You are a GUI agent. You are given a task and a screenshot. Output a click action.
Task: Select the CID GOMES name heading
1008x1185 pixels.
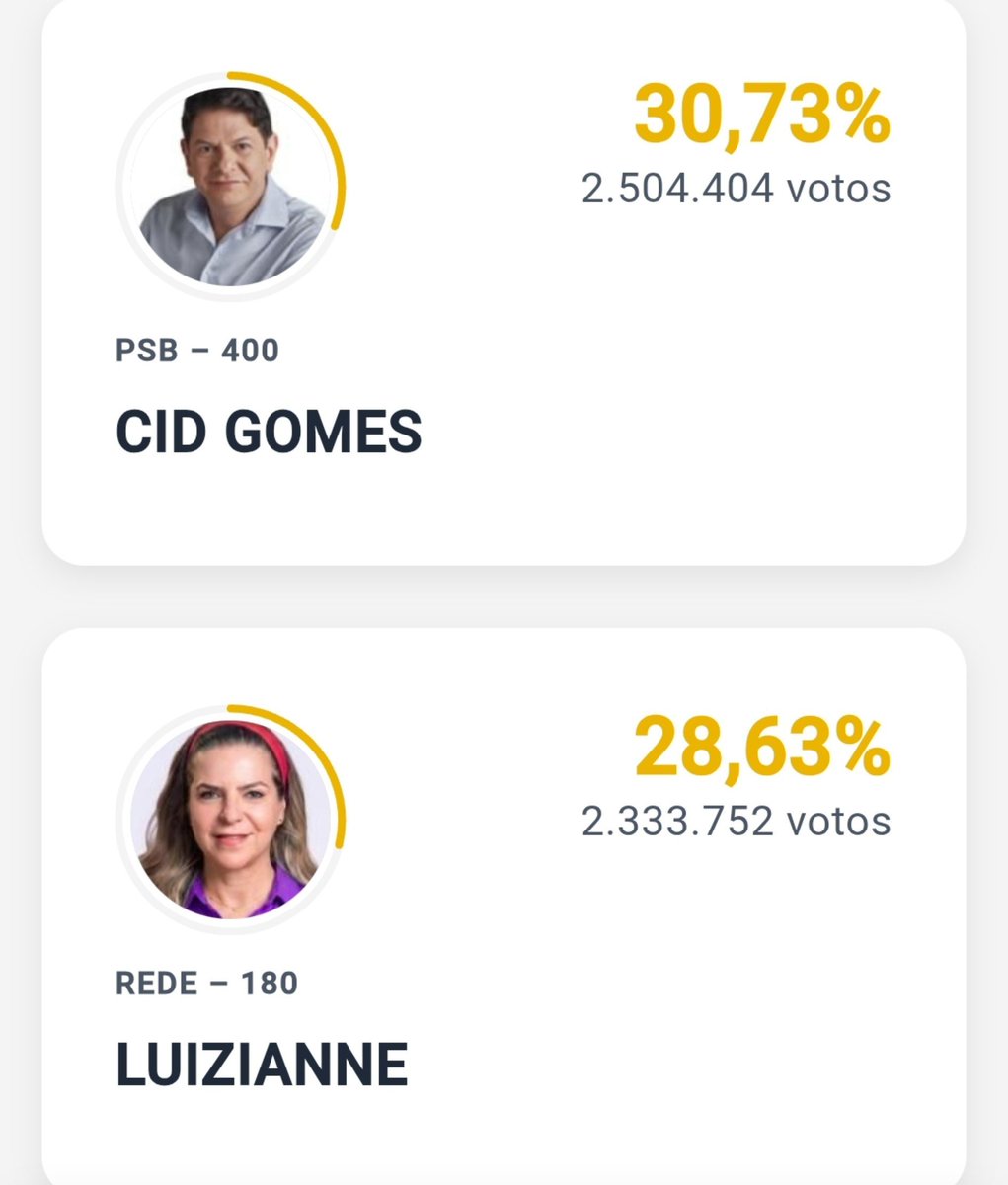269,432
